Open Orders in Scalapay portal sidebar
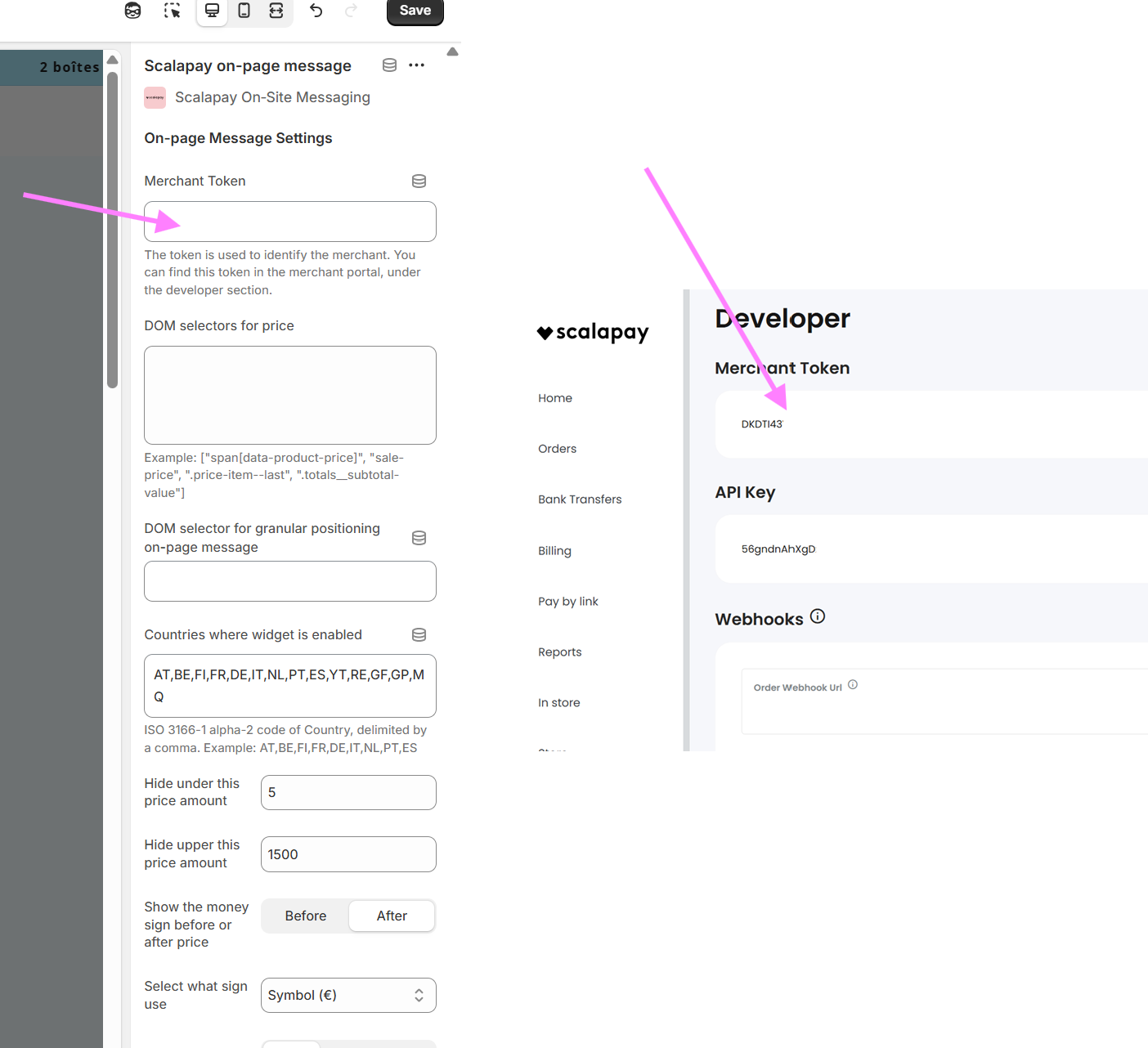 (558, 449)
